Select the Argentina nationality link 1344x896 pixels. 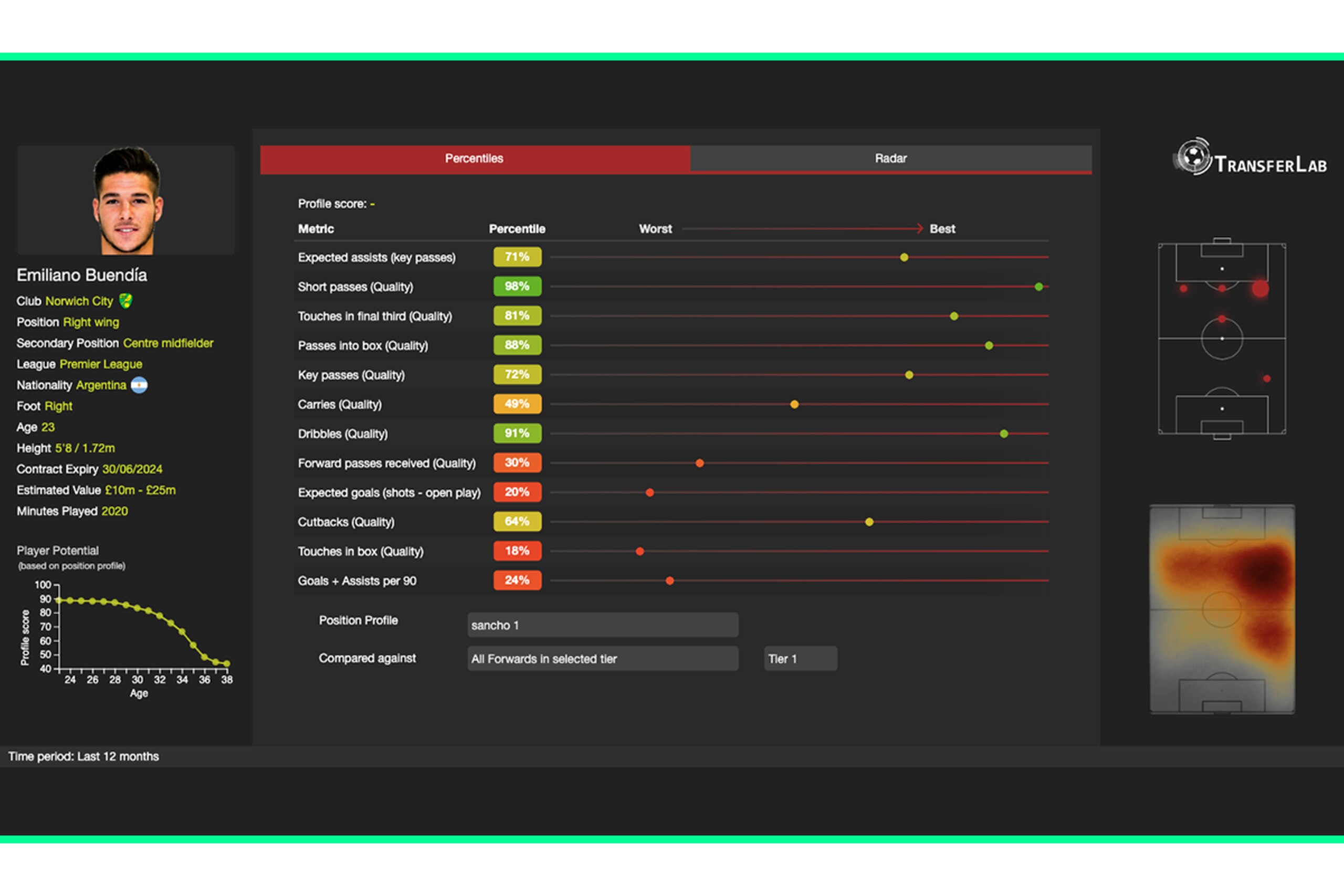(x=101, y=385)
